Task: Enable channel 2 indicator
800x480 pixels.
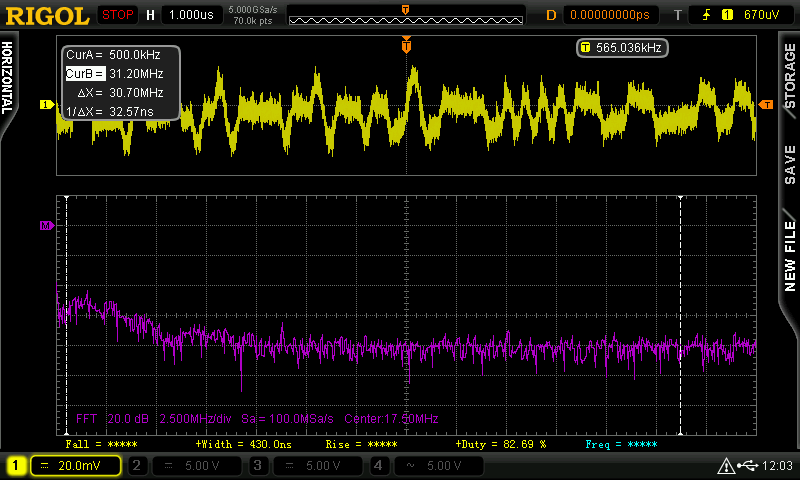Action: click(137, 465)
